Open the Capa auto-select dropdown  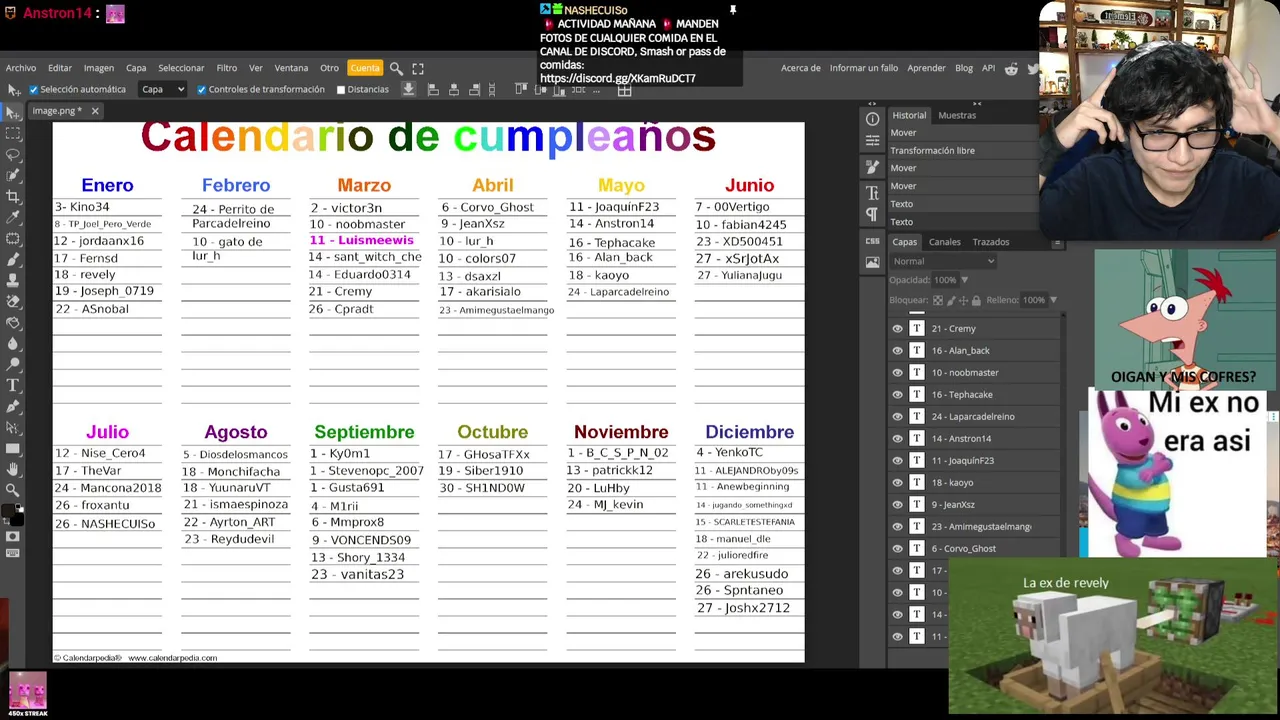point(163,90)
